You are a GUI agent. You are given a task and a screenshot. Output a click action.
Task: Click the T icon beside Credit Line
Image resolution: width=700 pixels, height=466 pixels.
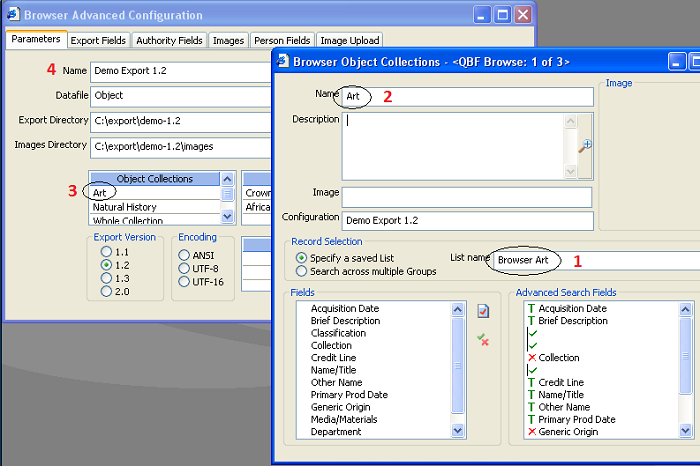(531, 383)
